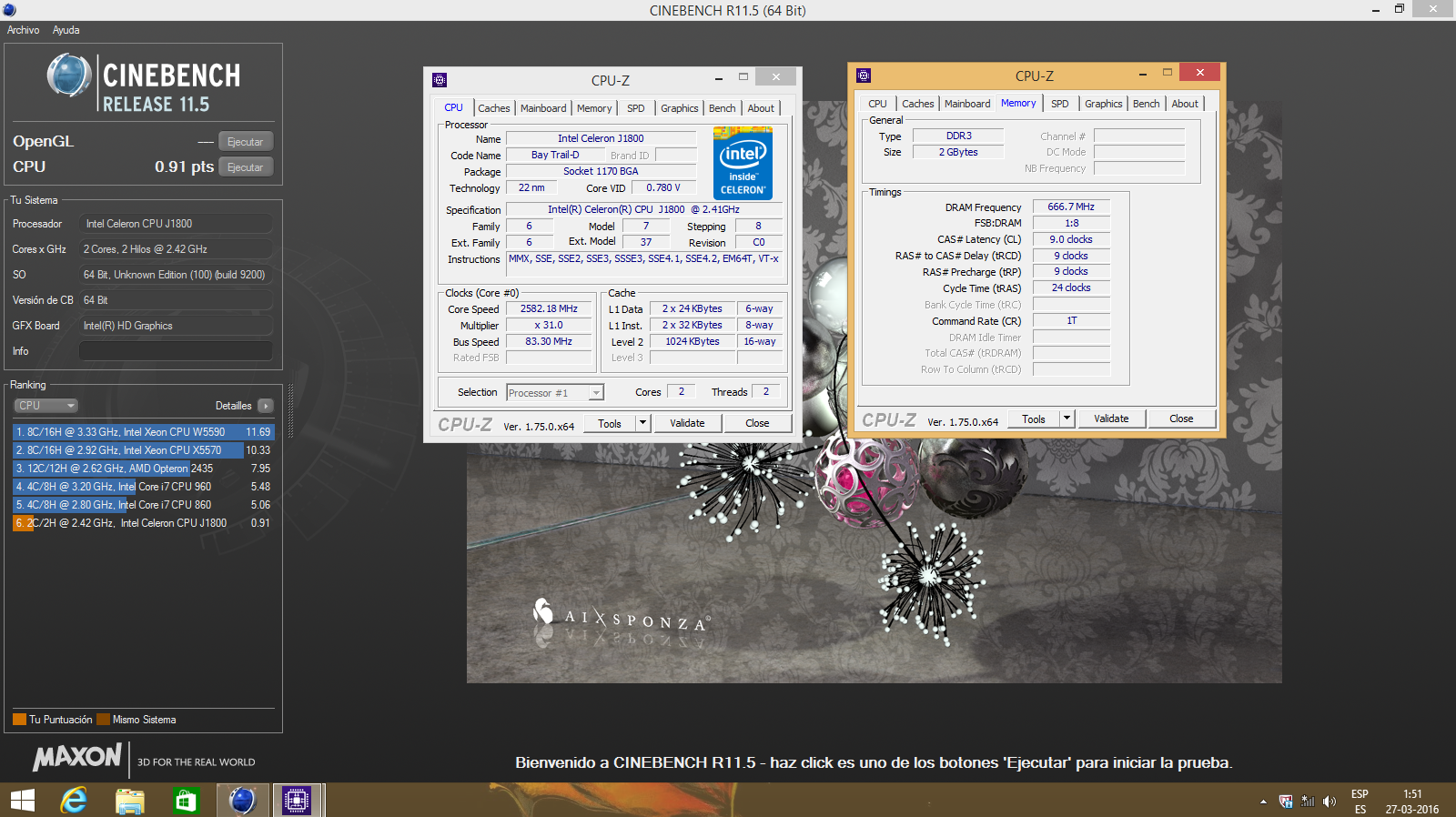Open the Detalles arrow button in Ranking

point(266,406)
